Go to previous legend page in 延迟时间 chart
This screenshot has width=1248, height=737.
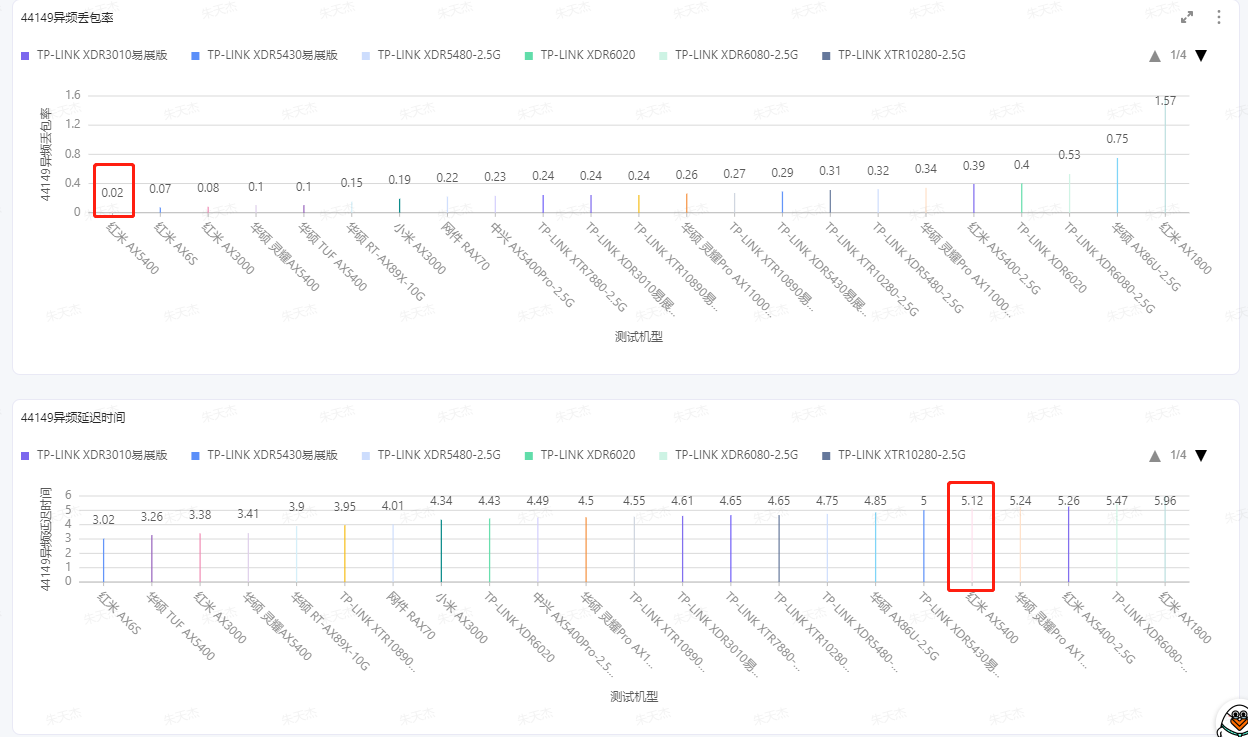1155,455
